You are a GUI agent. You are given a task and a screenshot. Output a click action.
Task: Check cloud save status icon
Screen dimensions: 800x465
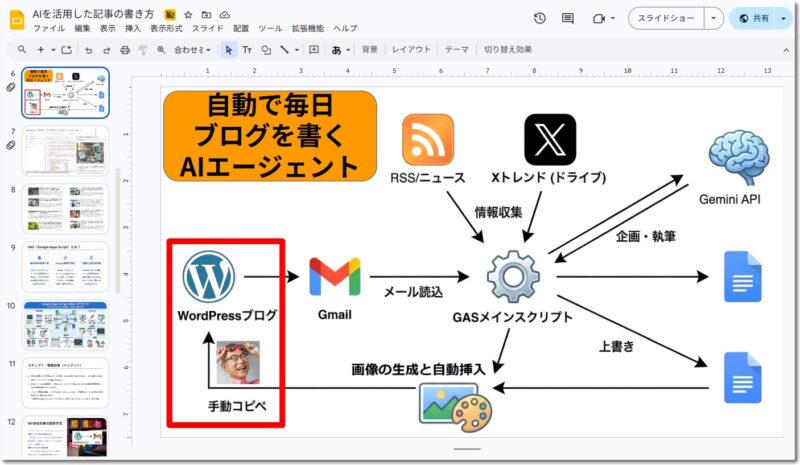click(x=224, y=15)
